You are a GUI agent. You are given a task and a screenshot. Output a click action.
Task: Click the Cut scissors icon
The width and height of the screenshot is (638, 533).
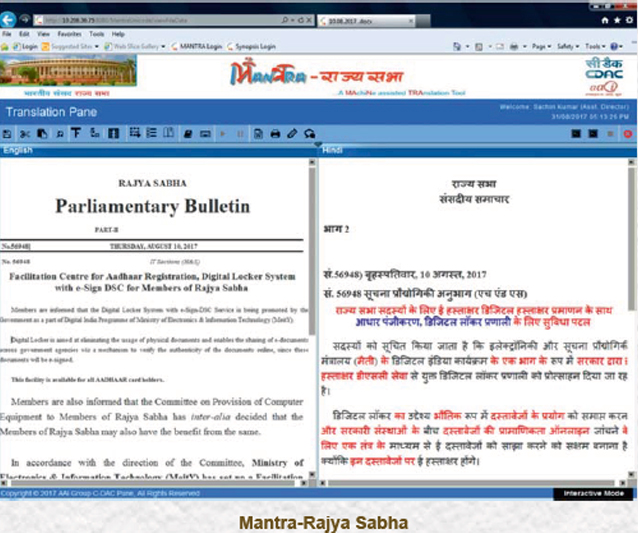[26, 134]
